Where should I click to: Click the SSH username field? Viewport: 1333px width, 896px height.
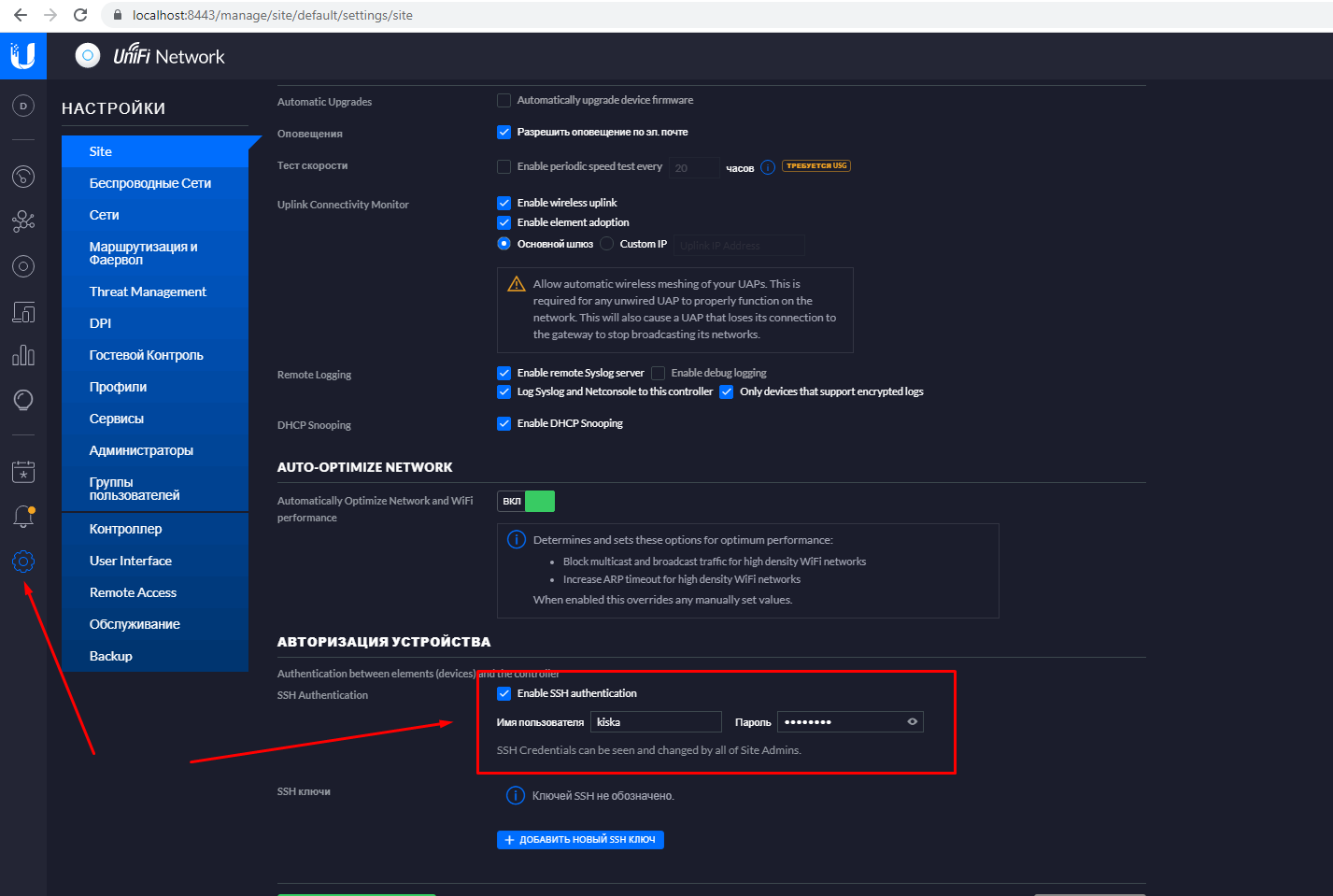[656, 721]
